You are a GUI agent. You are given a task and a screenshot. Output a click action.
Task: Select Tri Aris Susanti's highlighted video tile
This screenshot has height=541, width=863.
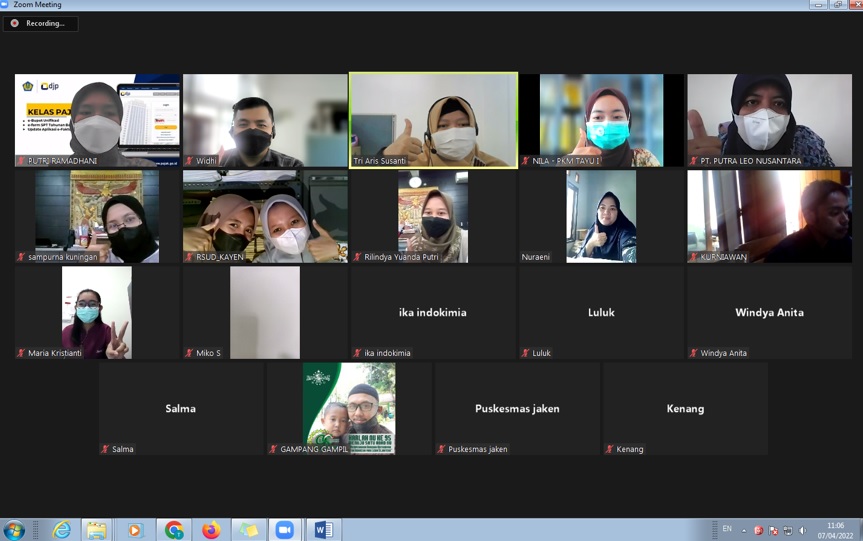point(433,120)
